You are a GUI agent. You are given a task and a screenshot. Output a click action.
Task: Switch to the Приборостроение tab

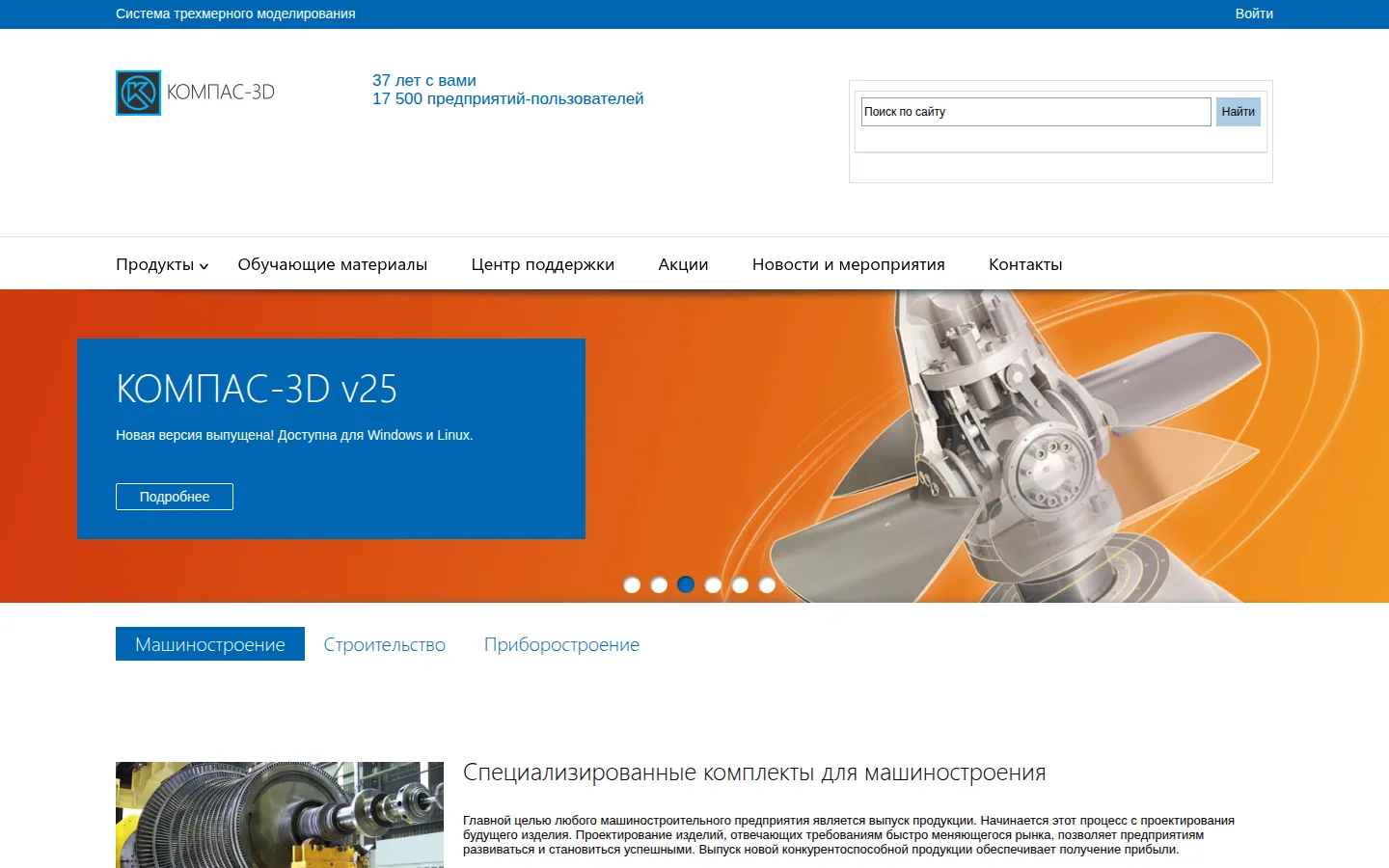pos(561,644)
